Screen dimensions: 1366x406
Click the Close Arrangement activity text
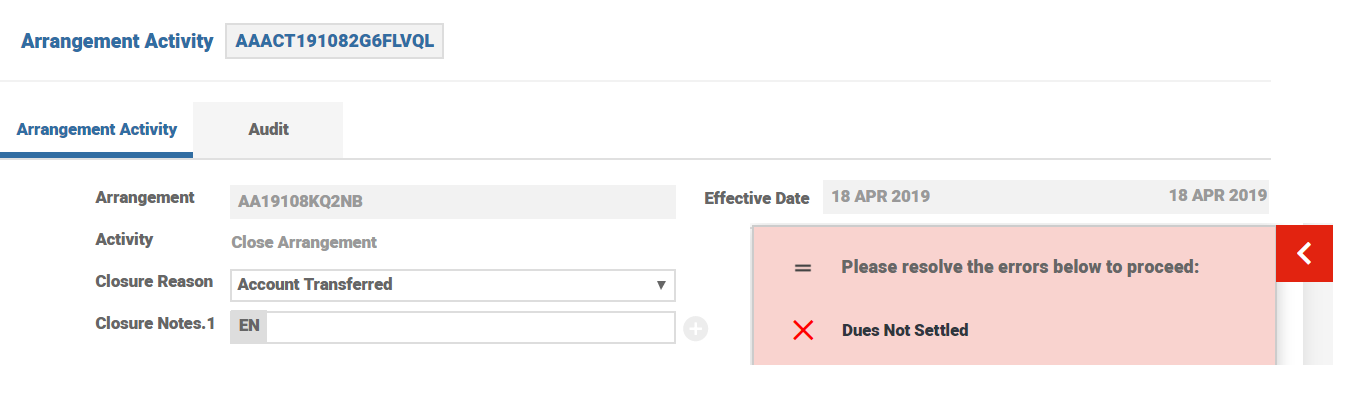click(x=304, y=242)
